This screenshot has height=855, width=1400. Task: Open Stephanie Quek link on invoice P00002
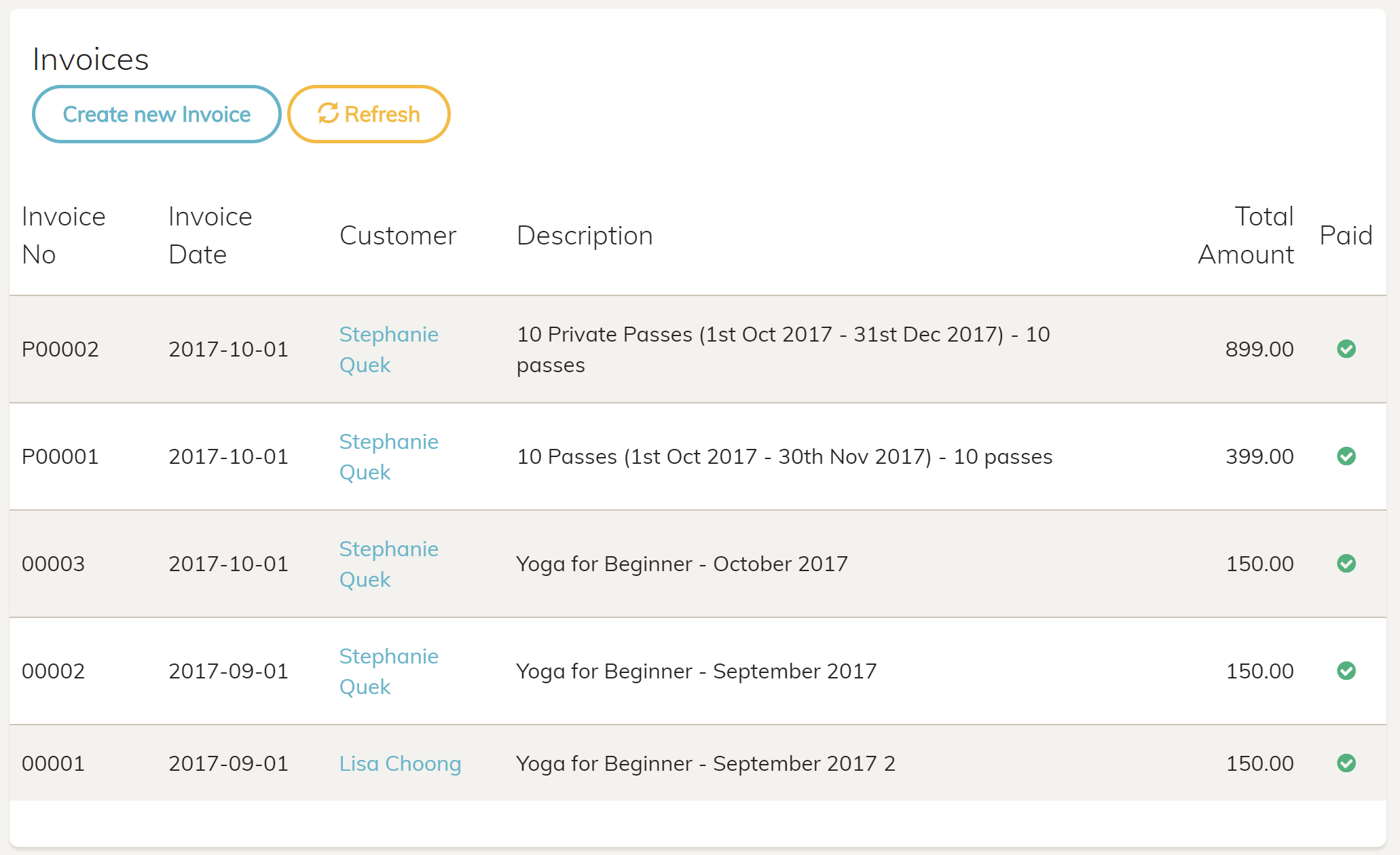[388, 349]
